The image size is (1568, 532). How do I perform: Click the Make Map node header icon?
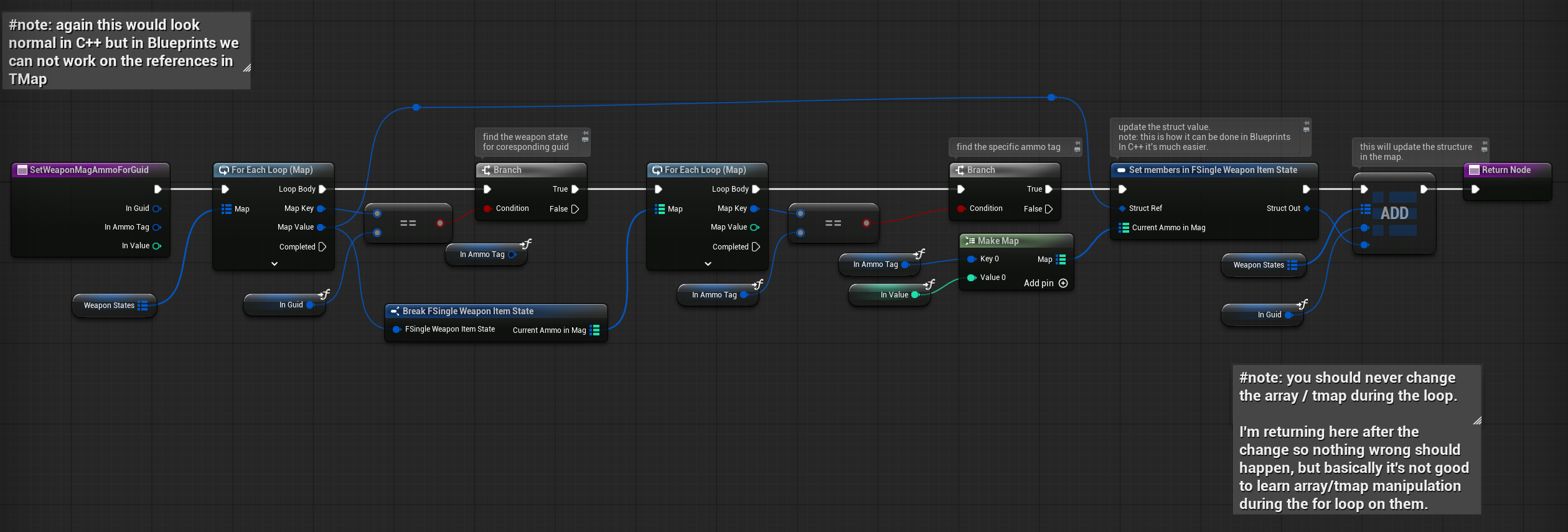point(970,241)
